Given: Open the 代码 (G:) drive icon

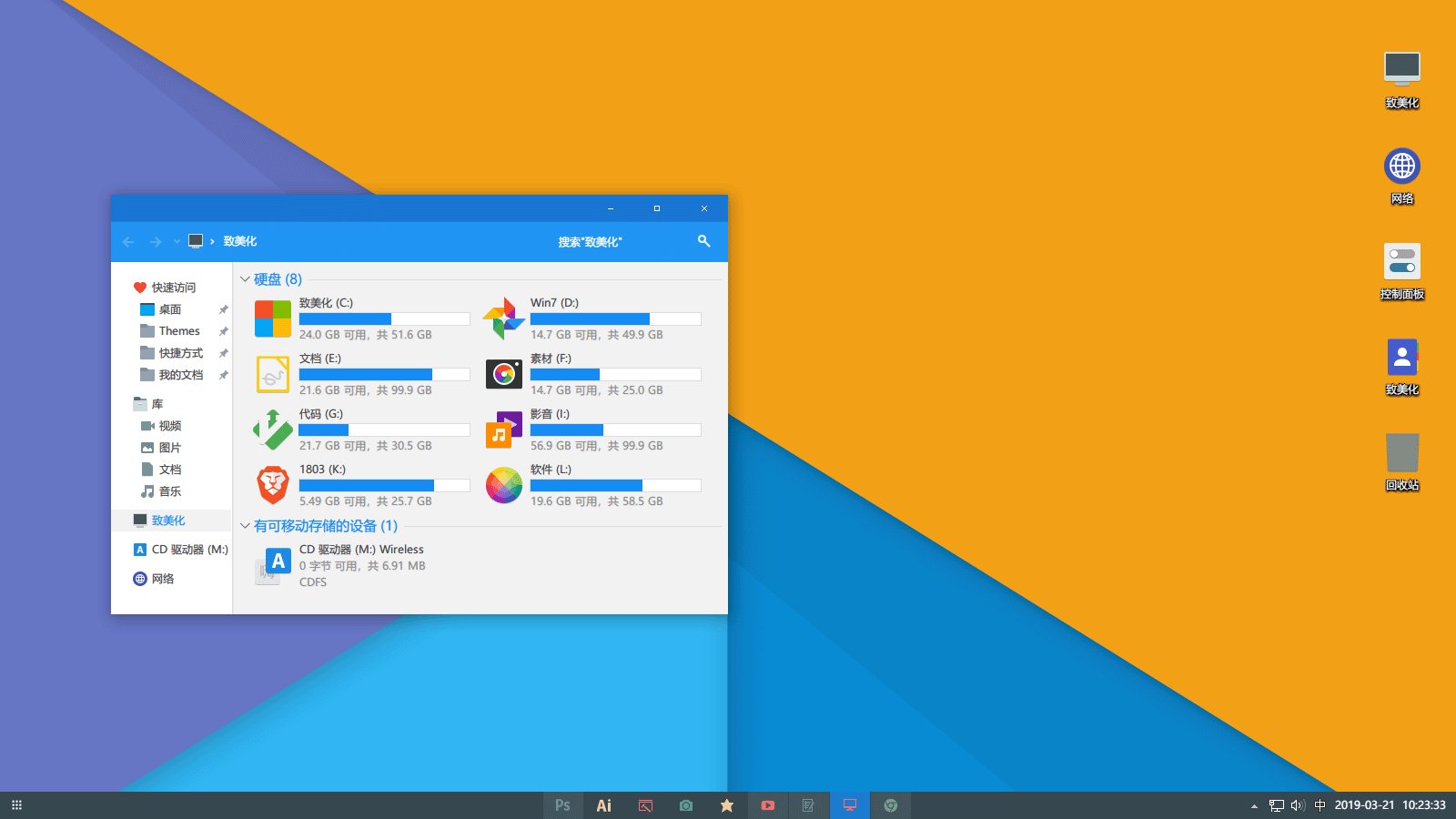Looking at the screenshot, I should click(x=273, y=430).
